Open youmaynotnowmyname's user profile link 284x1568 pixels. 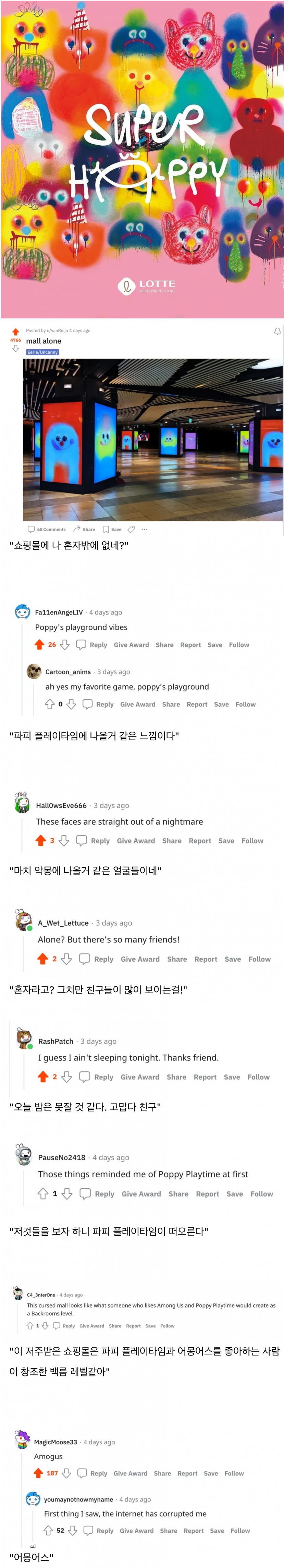pyautogui.click(x=78, y=1499)
